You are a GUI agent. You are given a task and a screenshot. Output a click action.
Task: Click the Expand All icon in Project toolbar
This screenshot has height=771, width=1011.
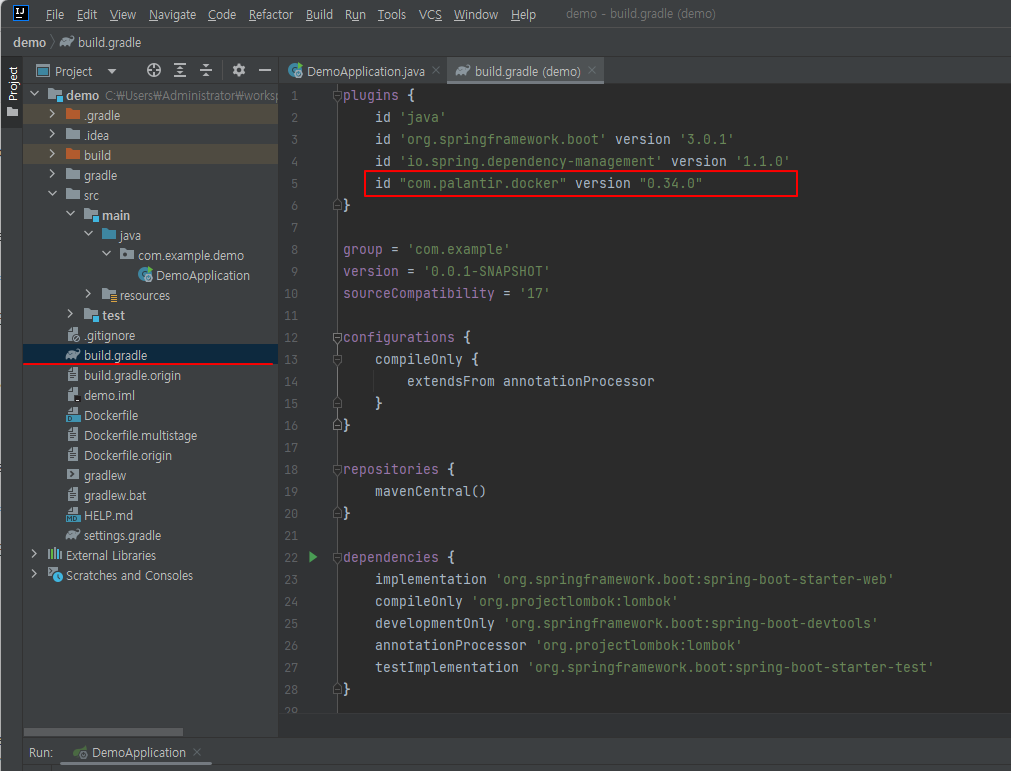180,70
